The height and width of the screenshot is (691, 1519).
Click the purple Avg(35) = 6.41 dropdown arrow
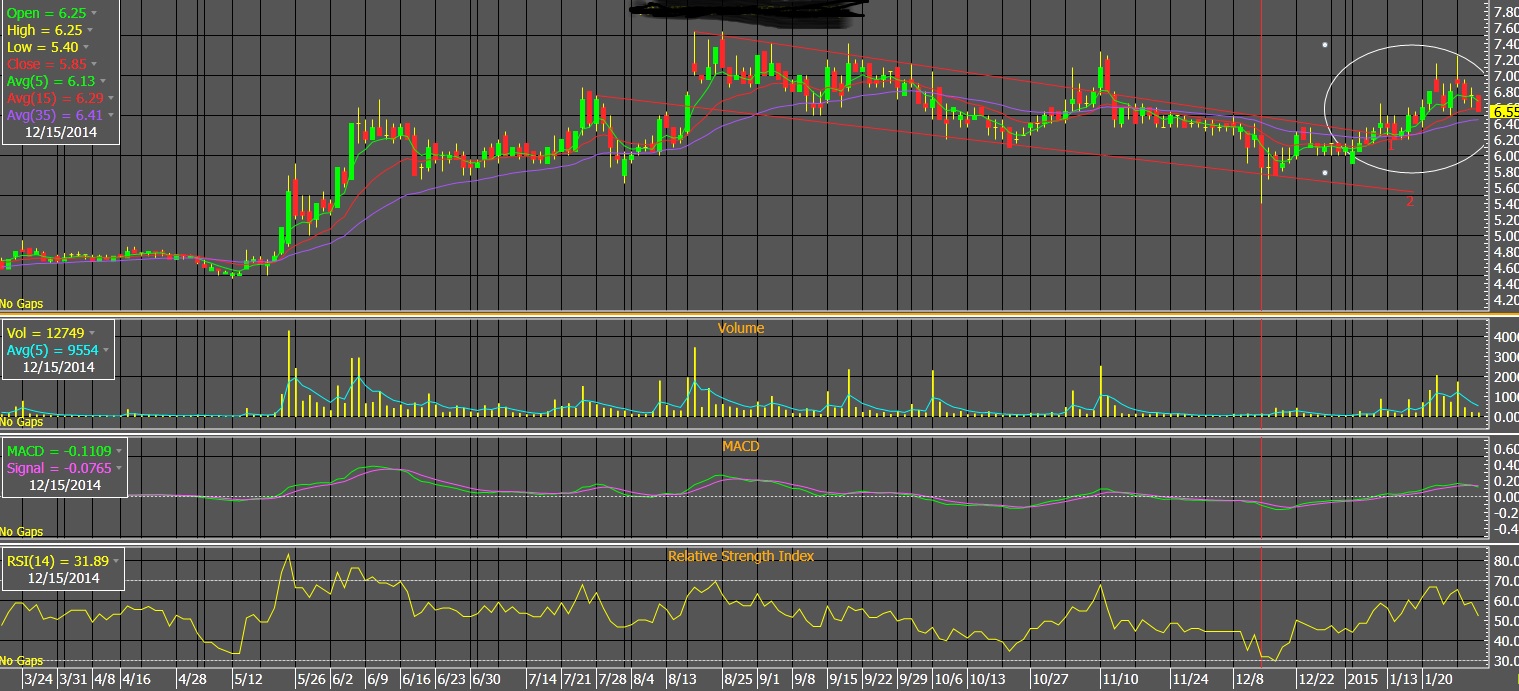pos(110,115)
